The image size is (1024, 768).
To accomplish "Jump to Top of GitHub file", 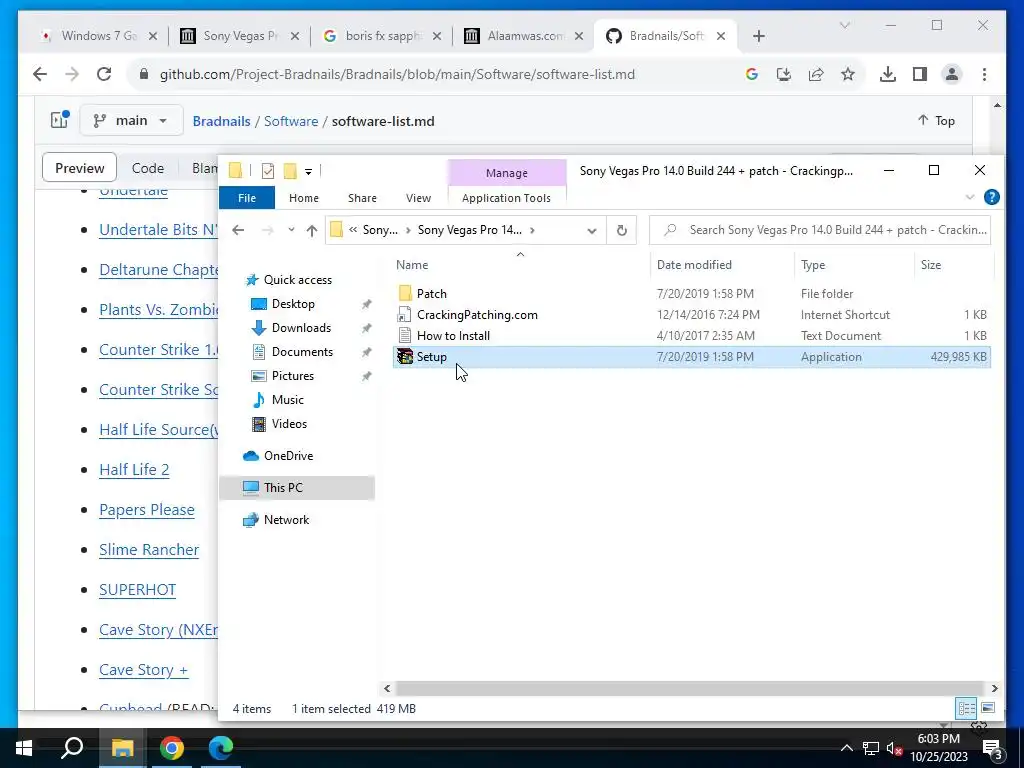I will [936, 121].
